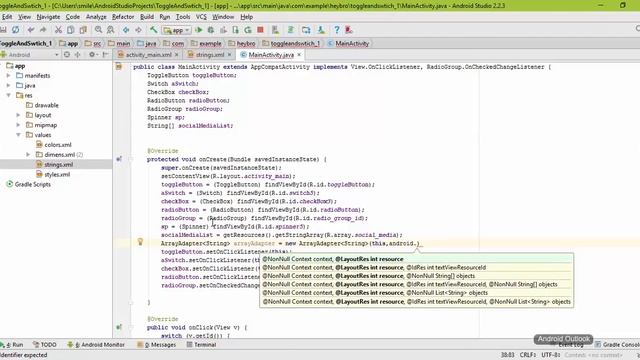Click the 'MainActivity' breadcrumb
Screen dimensions: 640x360
(x=349, y=43)
